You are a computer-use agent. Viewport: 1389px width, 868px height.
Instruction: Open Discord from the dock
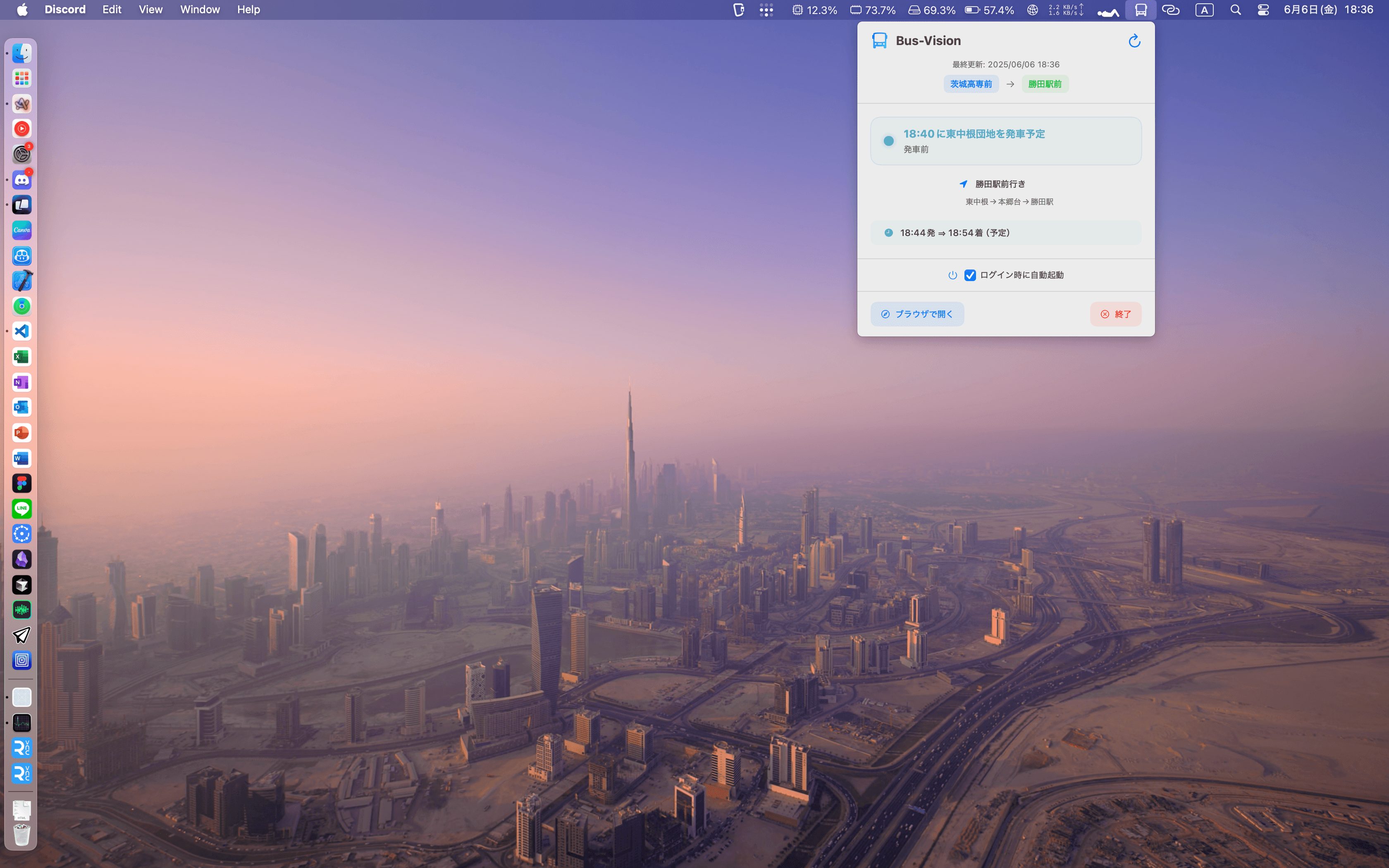click(x=22, y=180)
